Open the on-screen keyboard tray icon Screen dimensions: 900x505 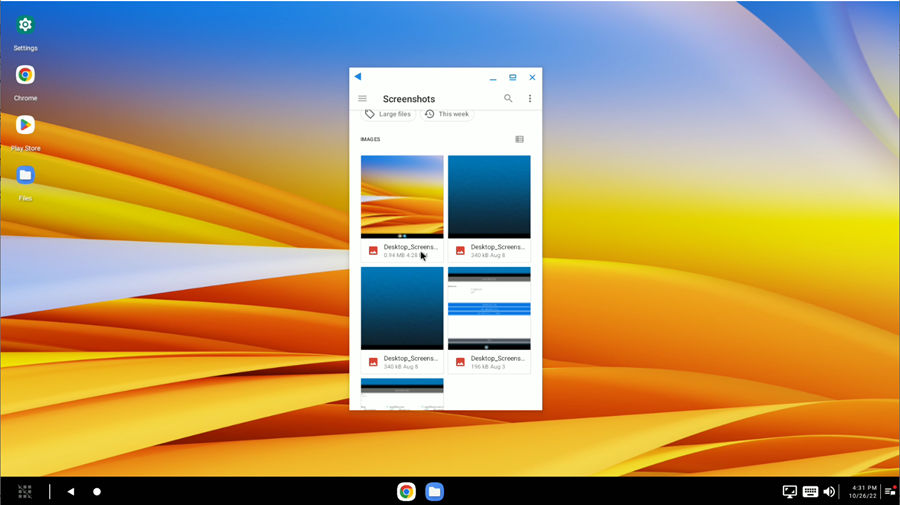tap(810, 491)
